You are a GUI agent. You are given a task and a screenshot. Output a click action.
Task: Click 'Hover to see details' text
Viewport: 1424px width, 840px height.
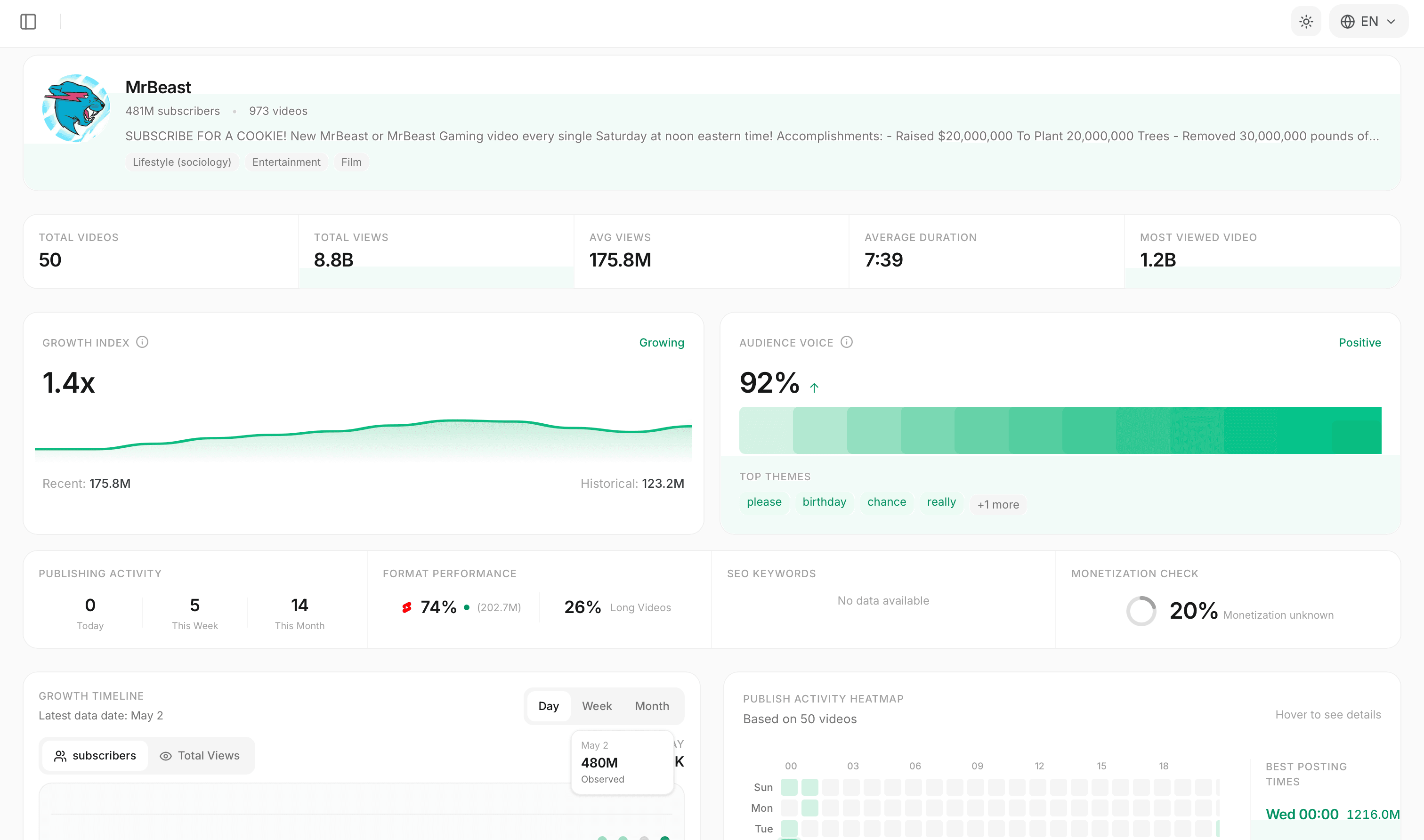click(x=1328, y=714)
